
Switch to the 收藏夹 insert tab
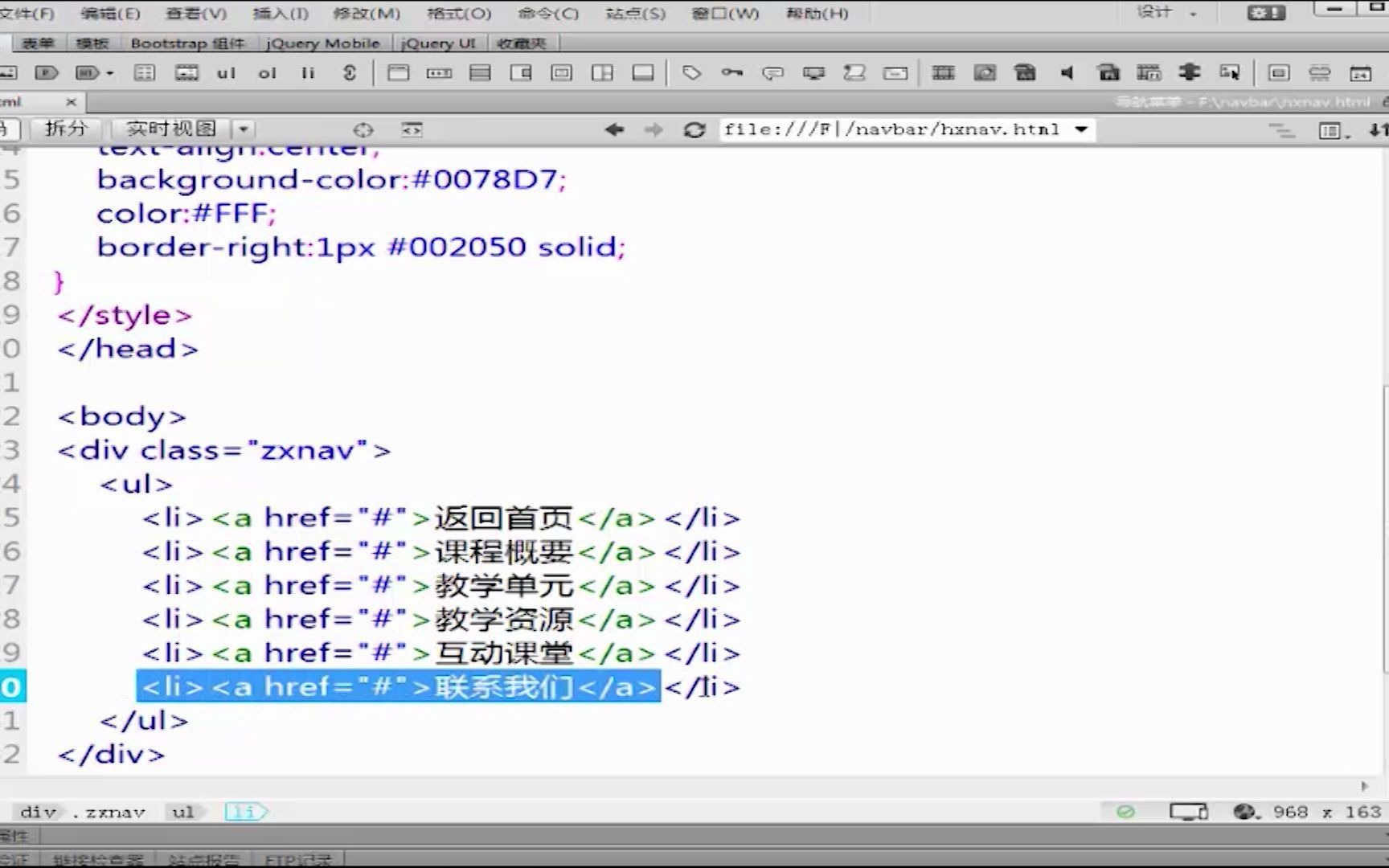click(x=522, y=43)
